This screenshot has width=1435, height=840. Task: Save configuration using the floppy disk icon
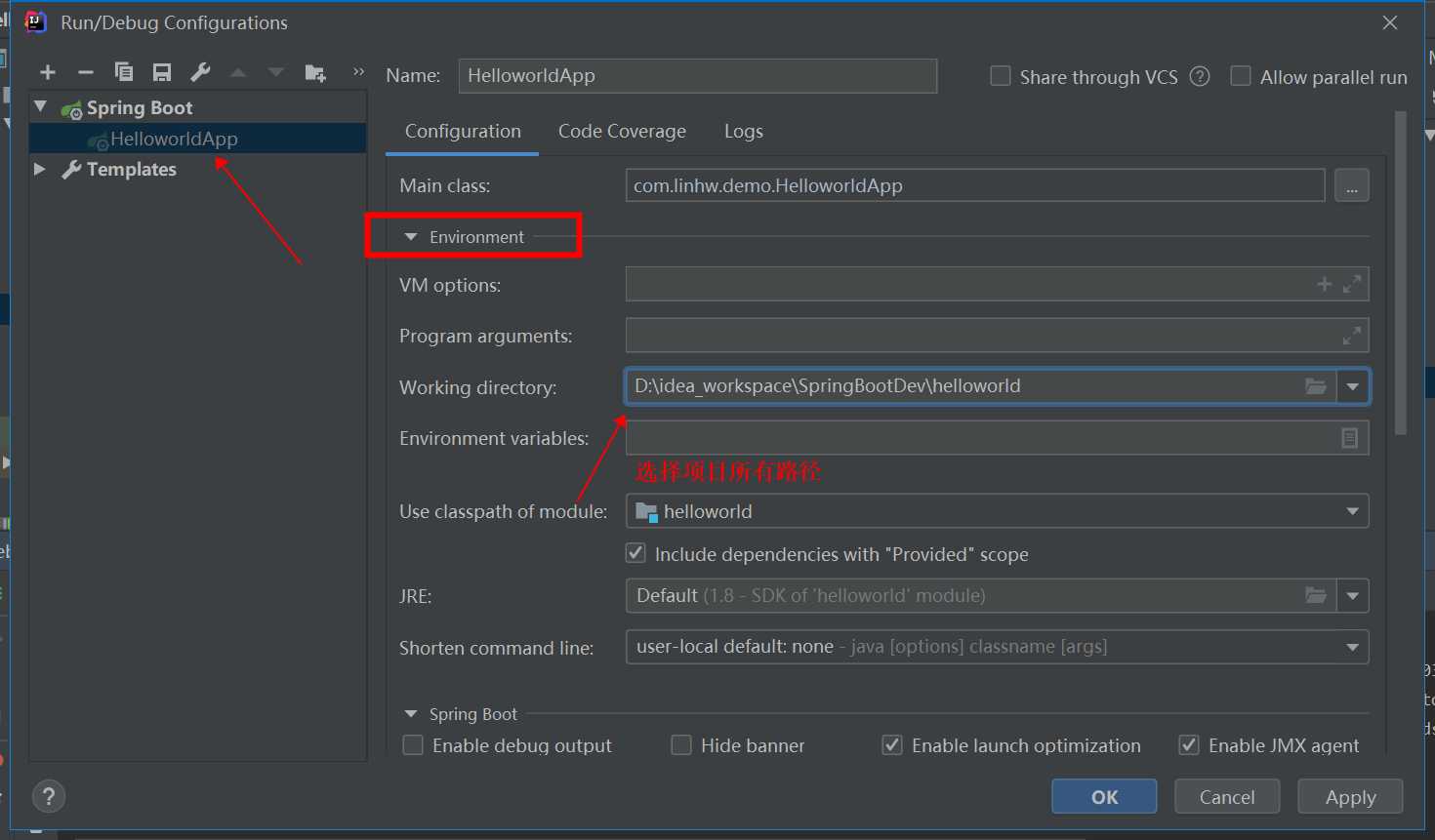[162, 72]
